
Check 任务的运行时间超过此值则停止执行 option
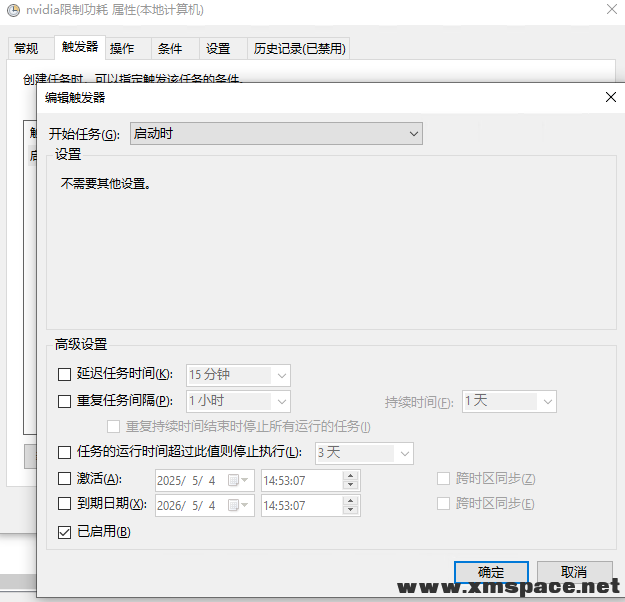pyautogui.click(x=64, y=452)
